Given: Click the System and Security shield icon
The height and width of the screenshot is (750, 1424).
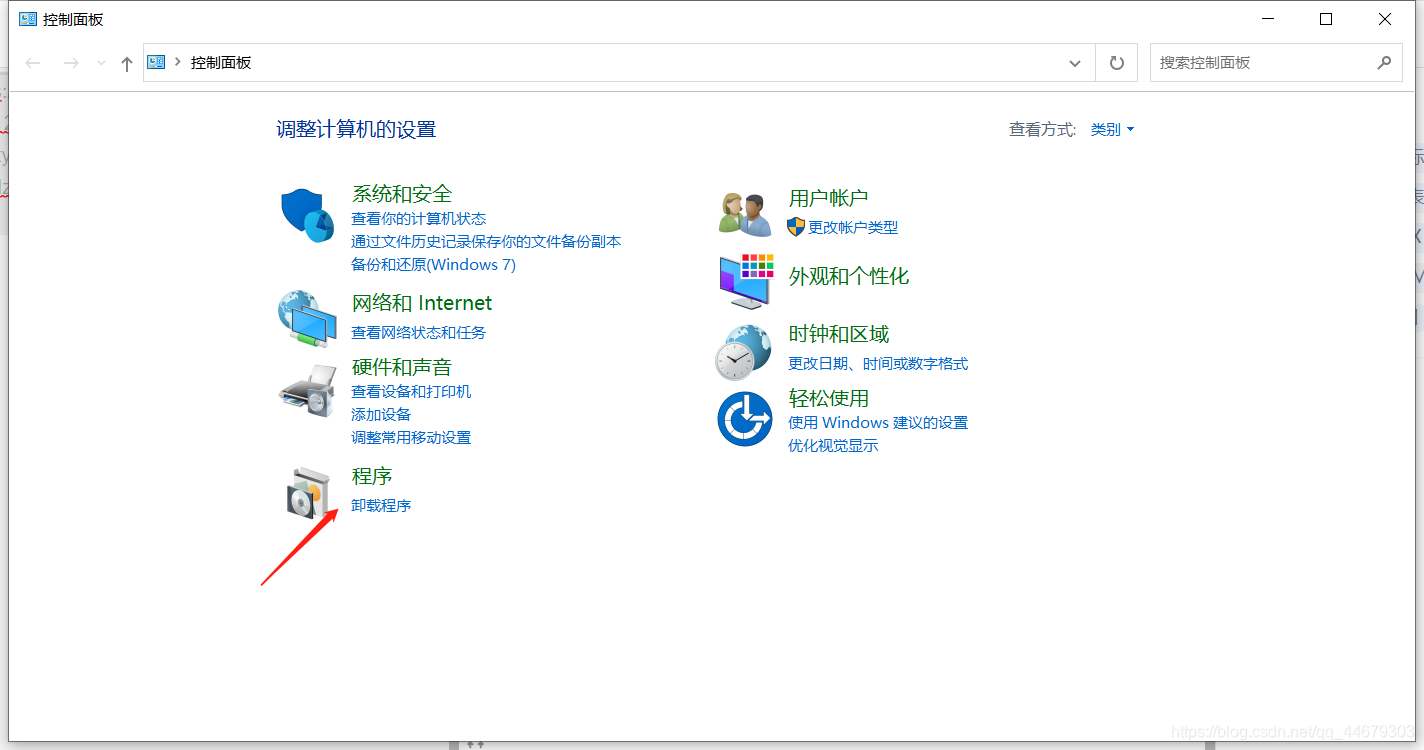Looking at the screenshot, I should pyautogui.click(x=307, y=214).
